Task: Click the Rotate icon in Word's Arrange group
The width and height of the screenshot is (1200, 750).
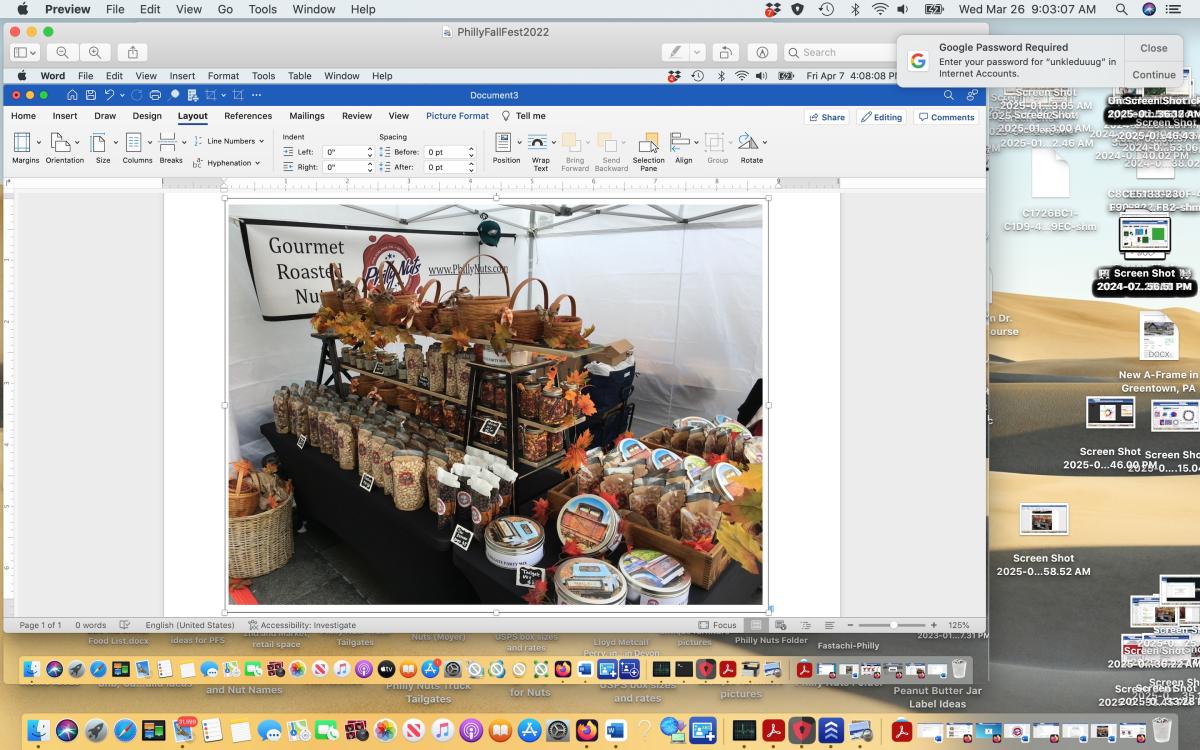Action: click(x=749, y=142)
